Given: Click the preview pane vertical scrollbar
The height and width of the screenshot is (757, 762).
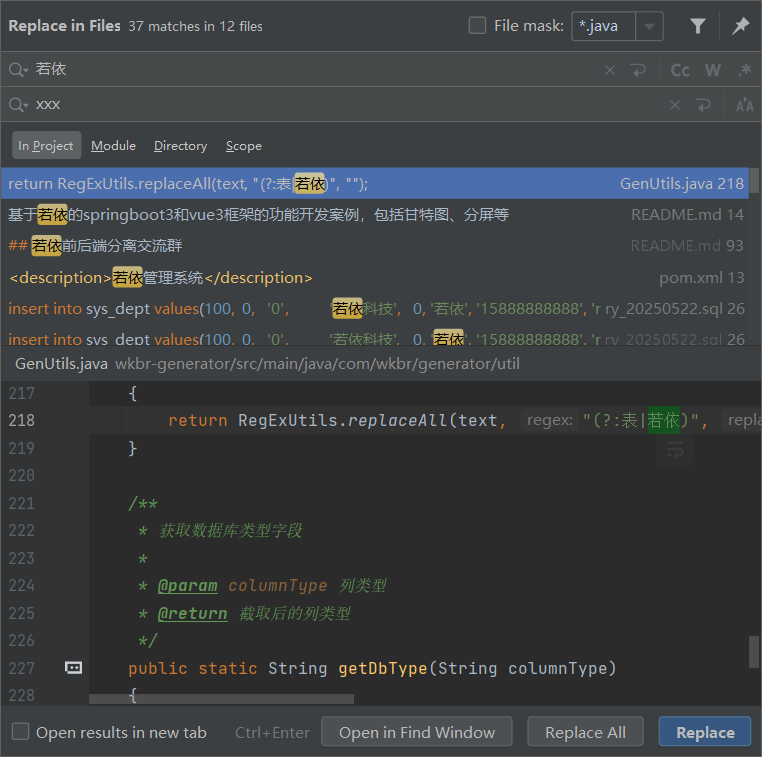Looking at the screenshot, I should pyautogui.click(x=754, y=652).
